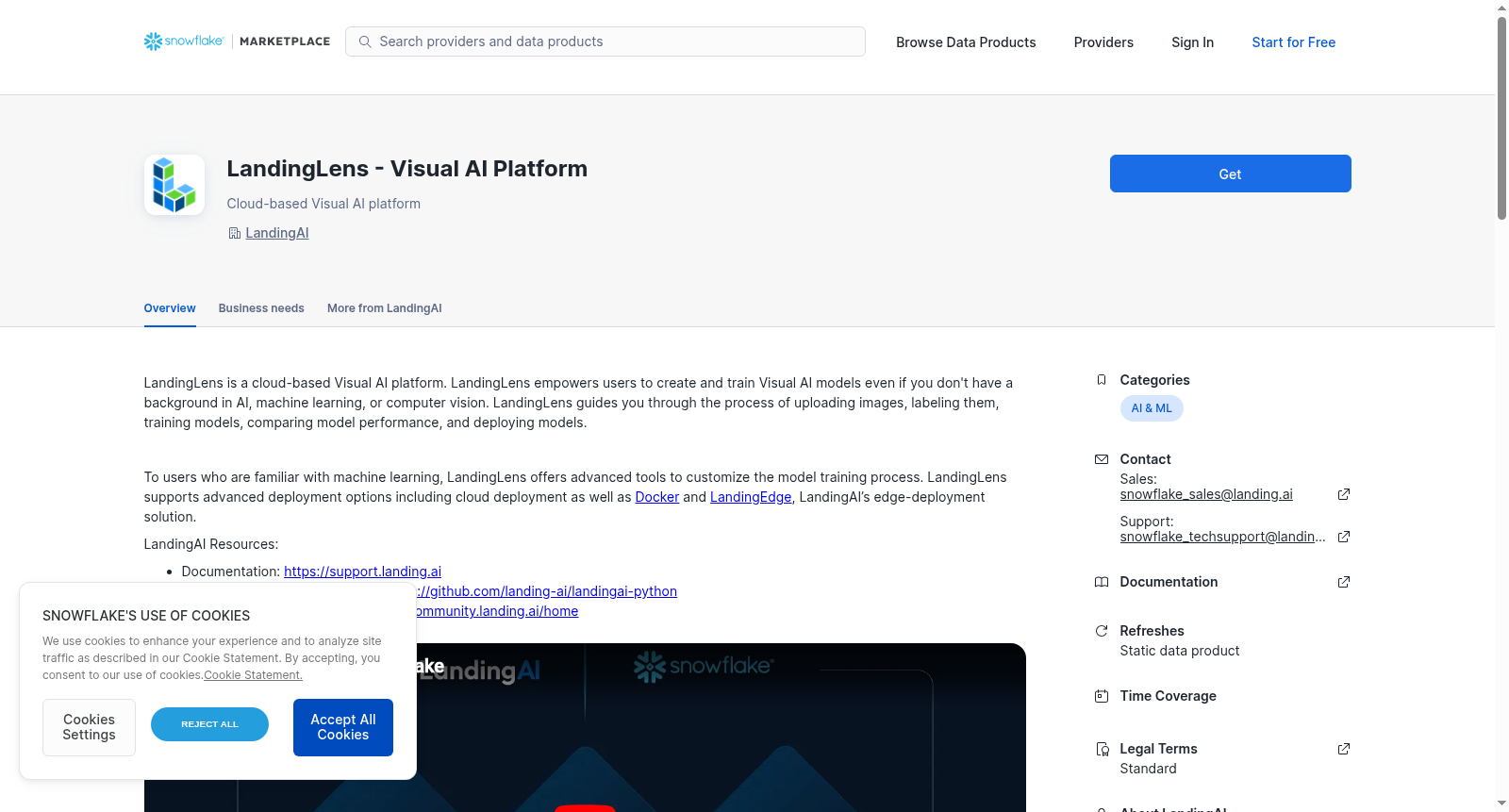Click the Start for Free link
Screen dimensions: 1509x812
click(x=1293, y=42)
